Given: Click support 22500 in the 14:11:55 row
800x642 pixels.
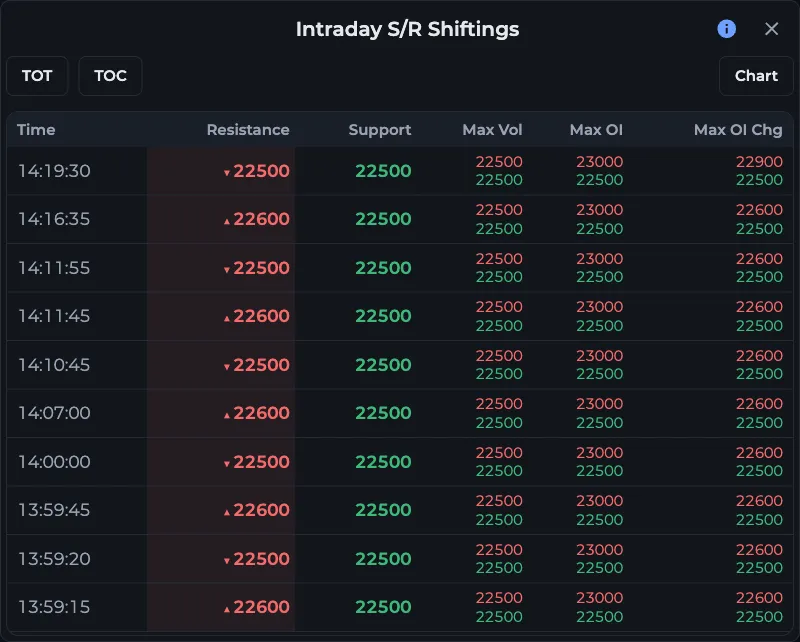Looking at the screenshot, I should (383, 267).
